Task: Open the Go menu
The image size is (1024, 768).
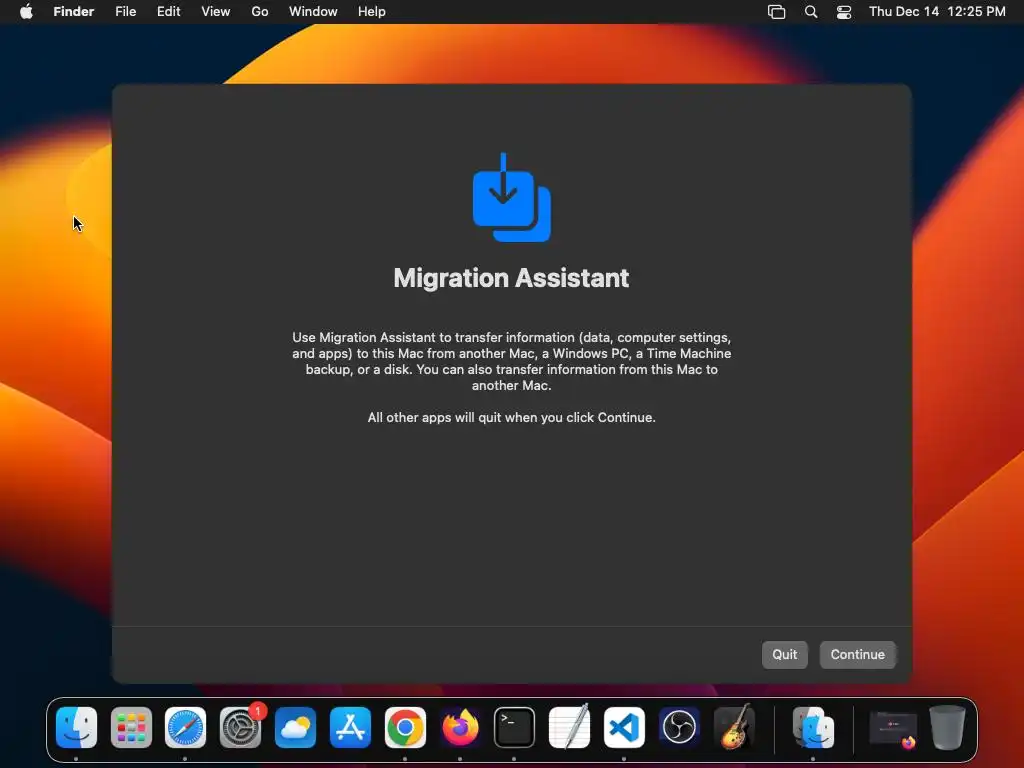Action: pos(260,12)
